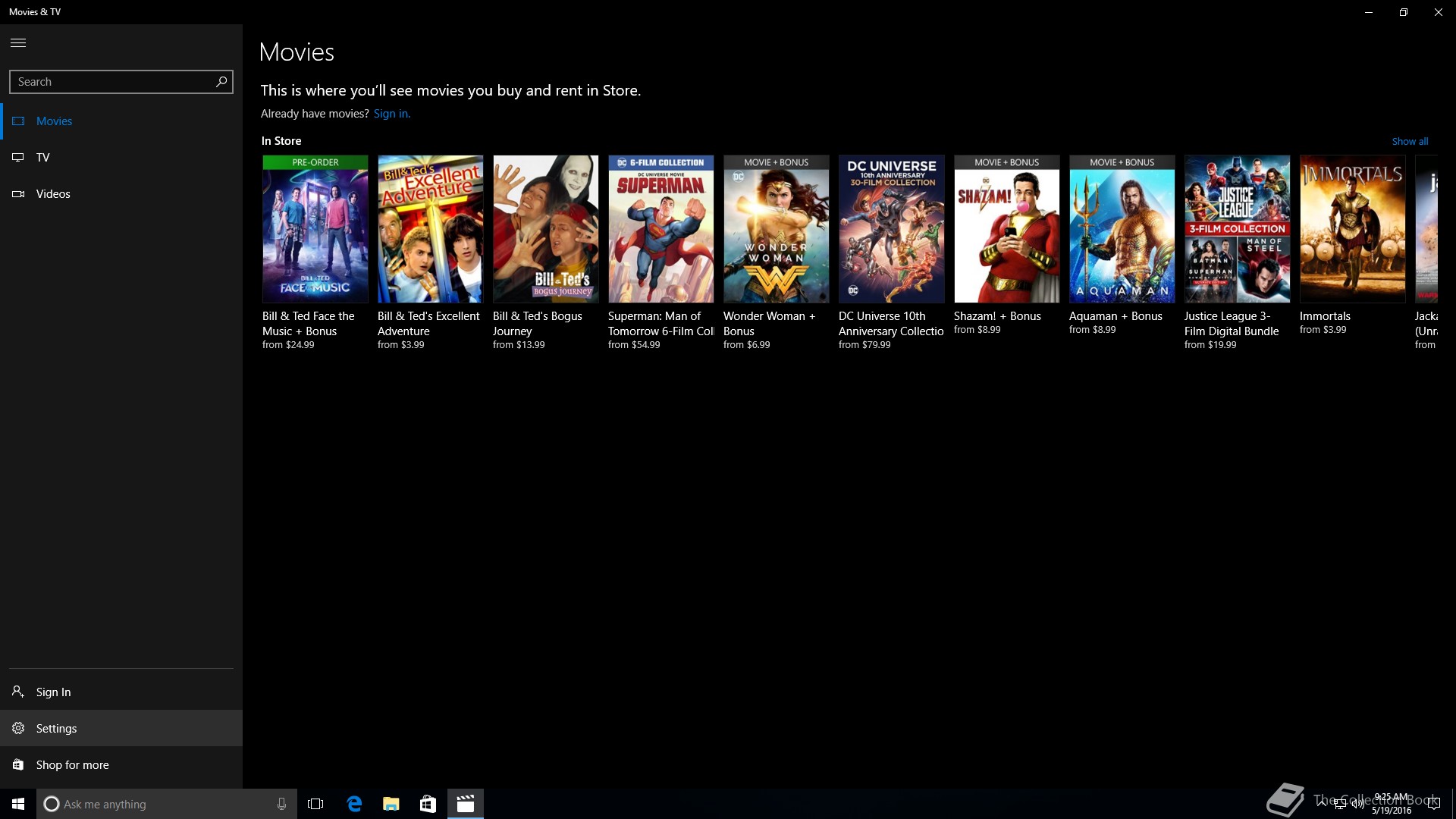Image resolution: width=1456 pixels, height=819 pixels.
Task: Toggle the hamburger navigation menu
Action: coord(18,42)
